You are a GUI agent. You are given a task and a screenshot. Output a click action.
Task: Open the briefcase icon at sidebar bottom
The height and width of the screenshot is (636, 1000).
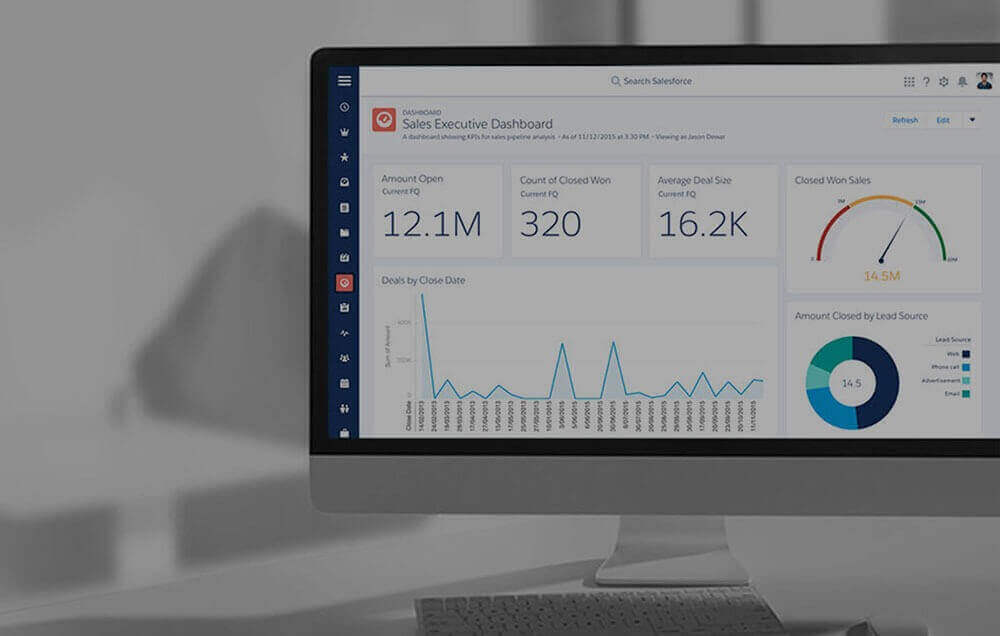tap(344, 433)
